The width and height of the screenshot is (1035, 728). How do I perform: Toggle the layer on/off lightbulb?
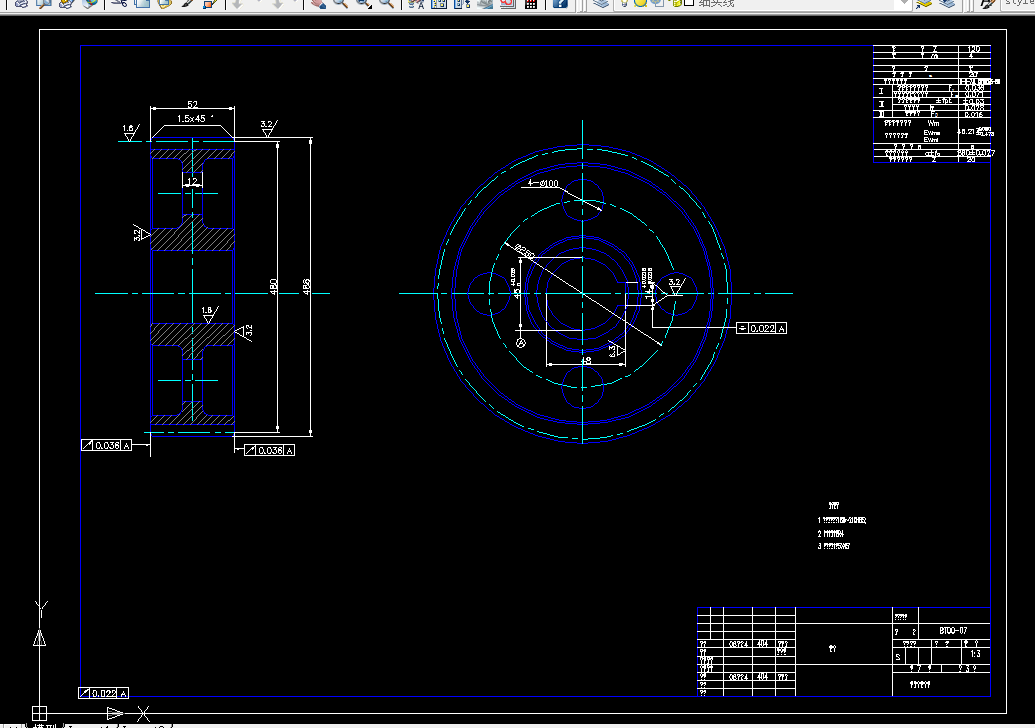click(x=624, y=3)
